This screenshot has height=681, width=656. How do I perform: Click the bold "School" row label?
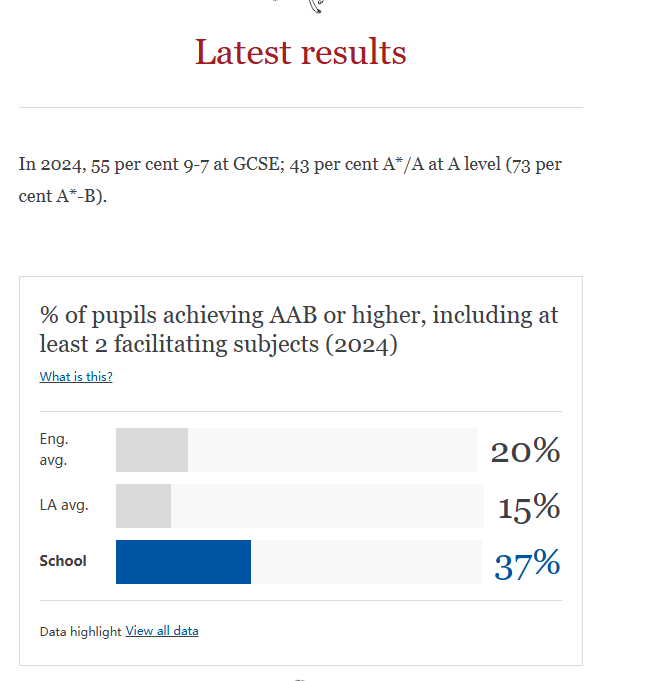point(63,561)
